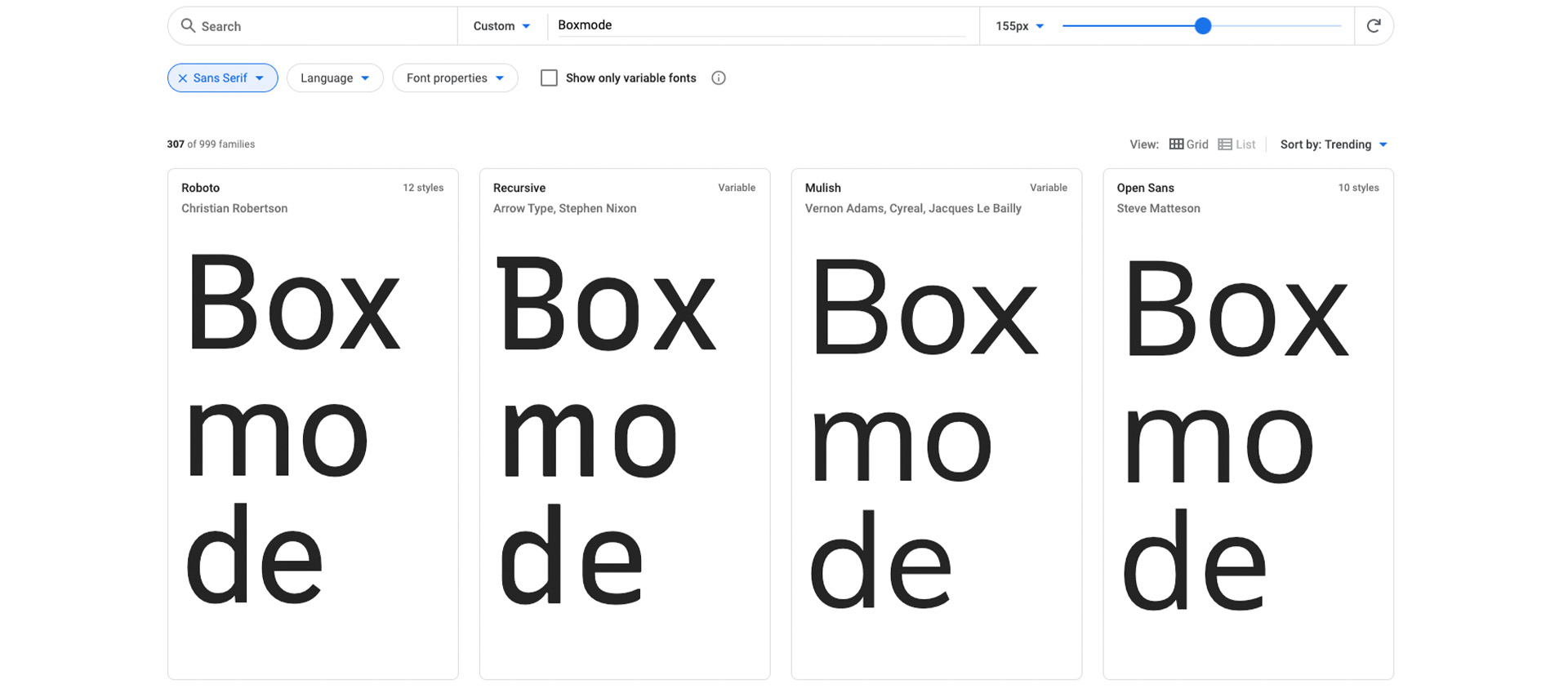This screenshot has width=1568, height=693.
Task: Open the Recursive font card
Action: (x=625, y=424)
